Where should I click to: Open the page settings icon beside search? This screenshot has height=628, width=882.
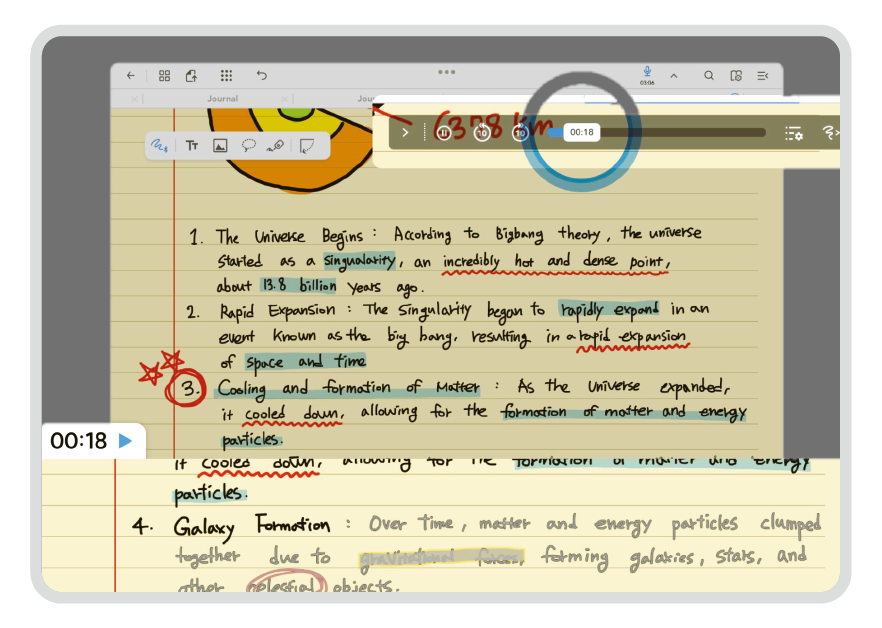click(x=736, y=75)
